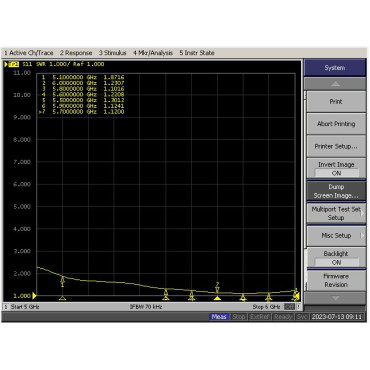Click the reference level triangle at 1.000

tap(34, 296)
